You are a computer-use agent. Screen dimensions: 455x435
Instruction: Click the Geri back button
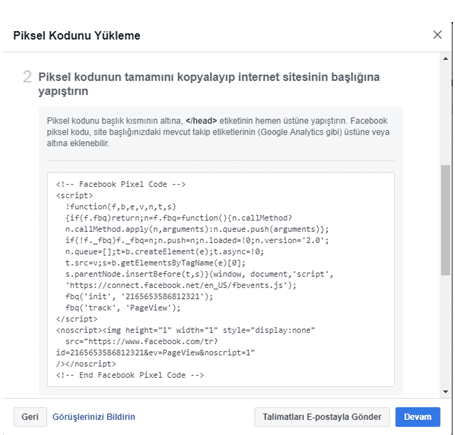[30, 417]
